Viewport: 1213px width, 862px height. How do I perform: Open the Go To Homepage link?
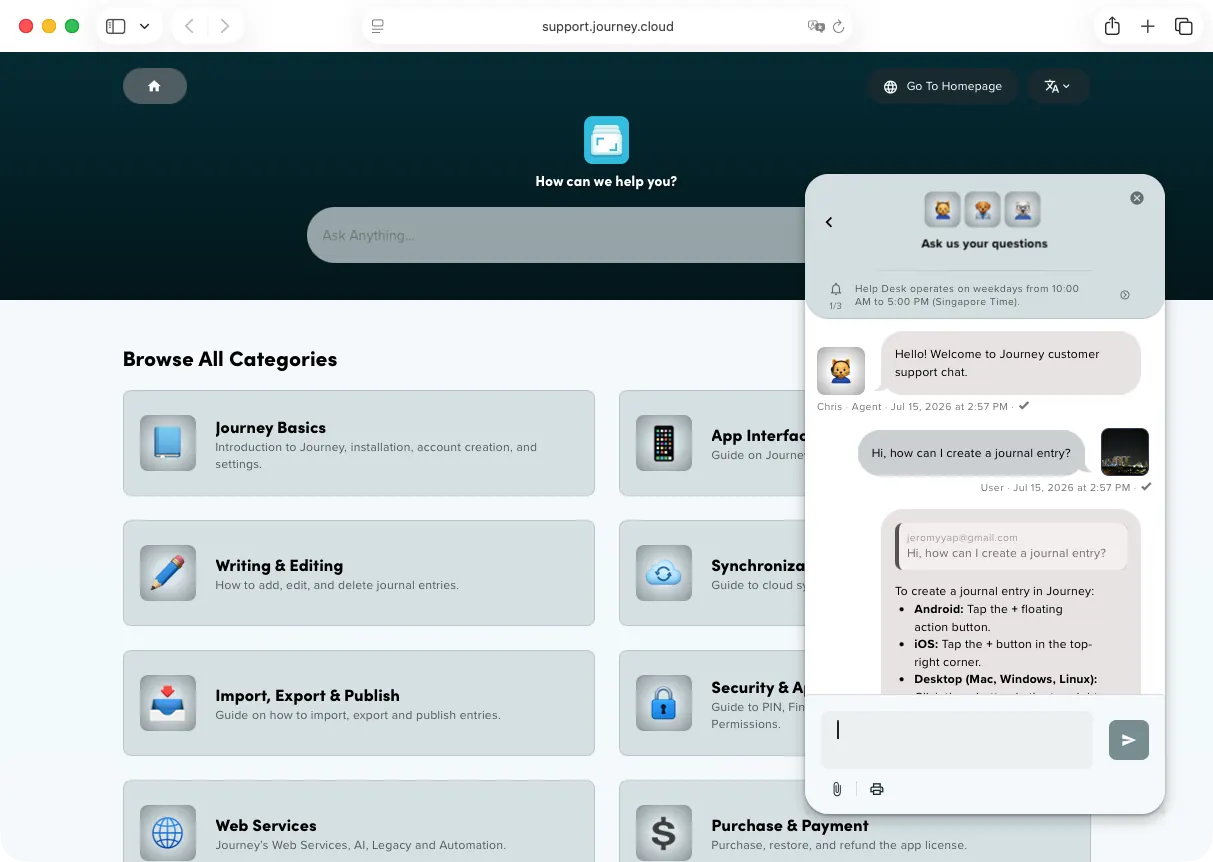pos(942,86)
